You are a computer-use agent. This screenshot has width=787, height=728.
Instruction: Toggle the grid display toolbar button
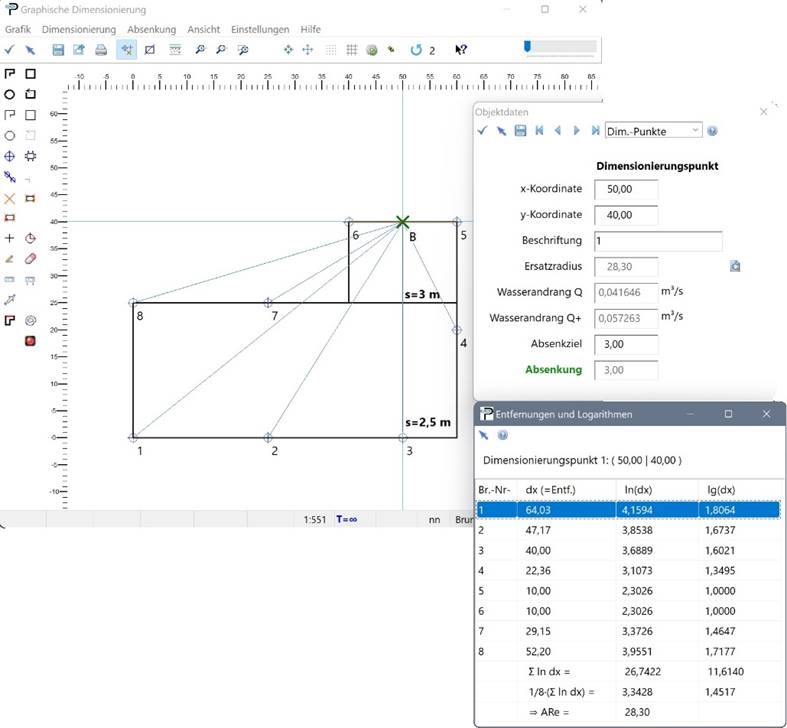(x=352, y=49)
